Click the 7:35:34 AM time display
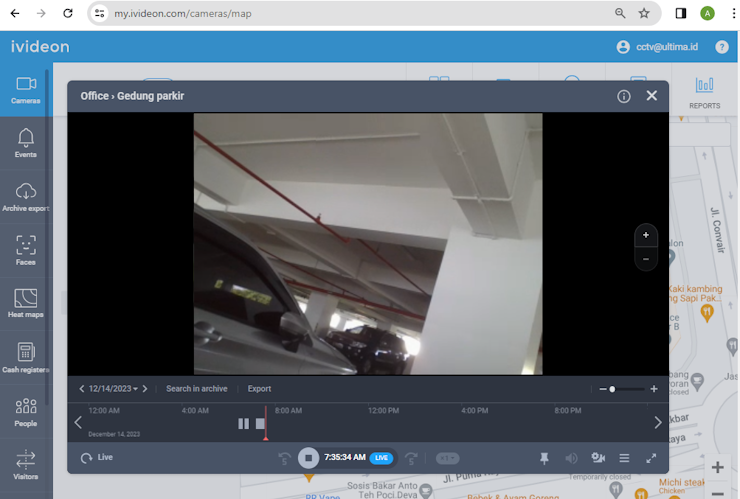Screen dimensions: 740x499 pyautogui.click(x=345, y=457)
